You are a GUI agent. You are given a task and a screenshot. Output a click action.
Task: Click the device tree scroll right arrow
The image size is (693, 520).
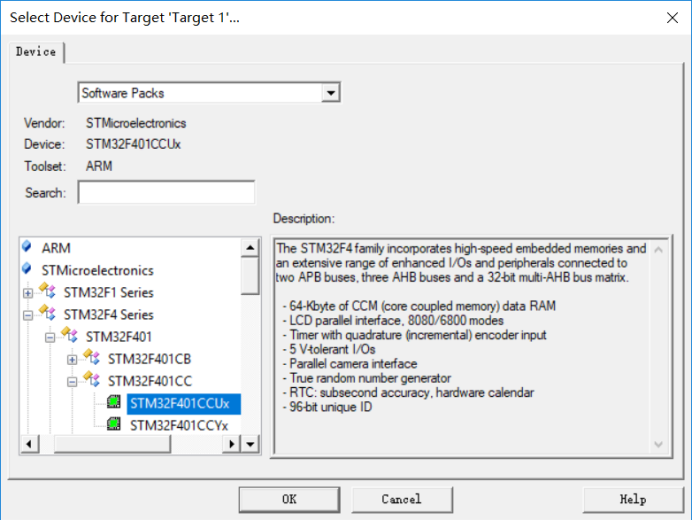click(x=232, y=444)
